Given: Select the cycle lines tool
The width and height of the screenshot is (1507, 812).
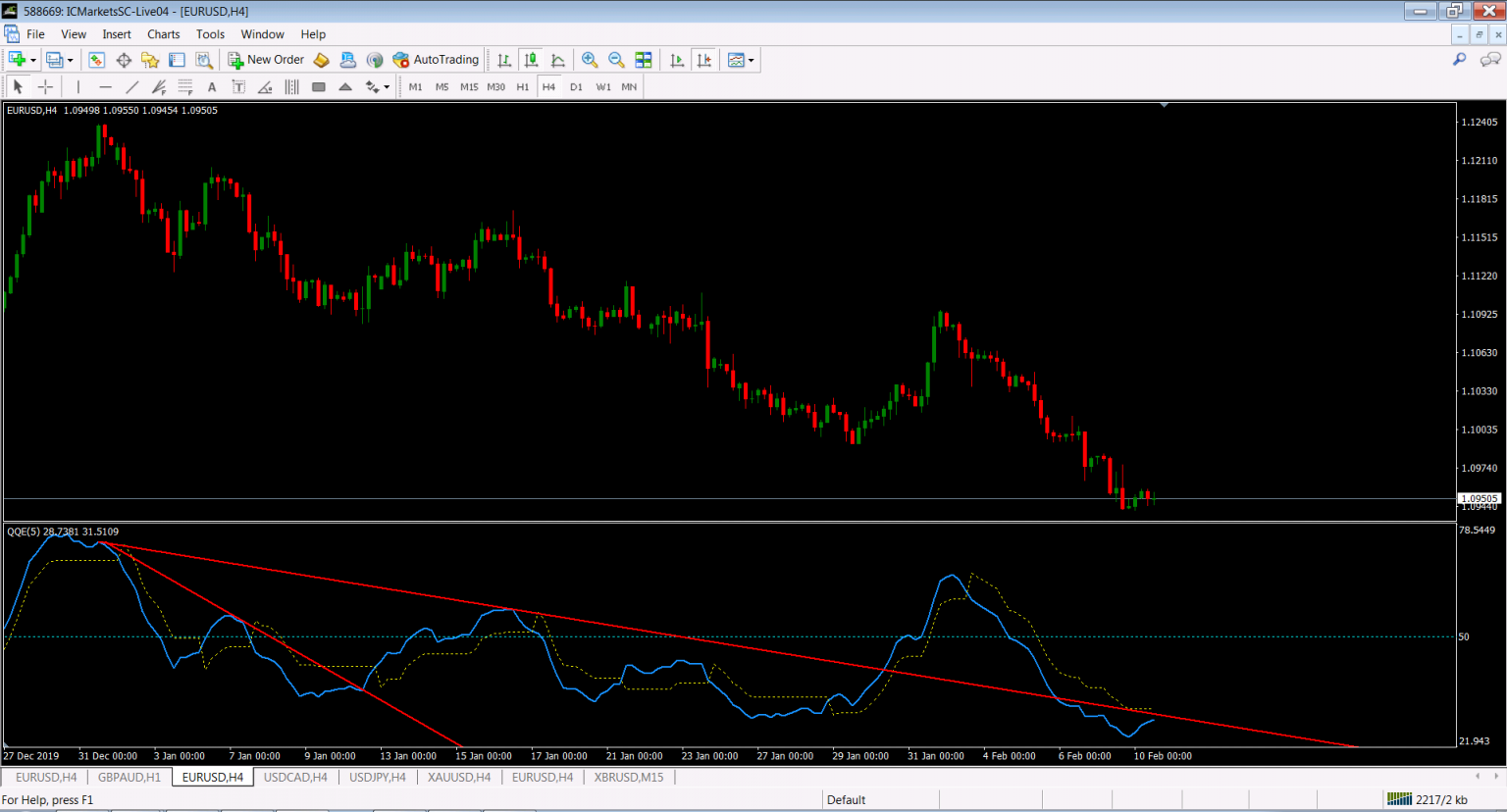Looking at the screenshot, I should pos(291,87).
